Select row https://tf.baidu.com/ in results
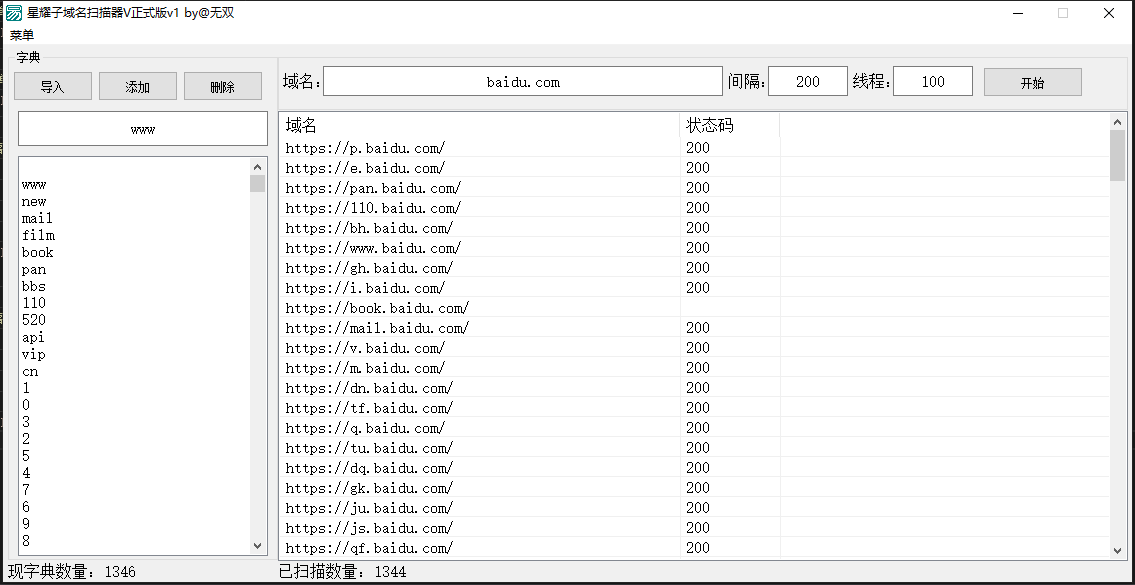Viewport: 1135px width, 585px height. pos(694,408)
